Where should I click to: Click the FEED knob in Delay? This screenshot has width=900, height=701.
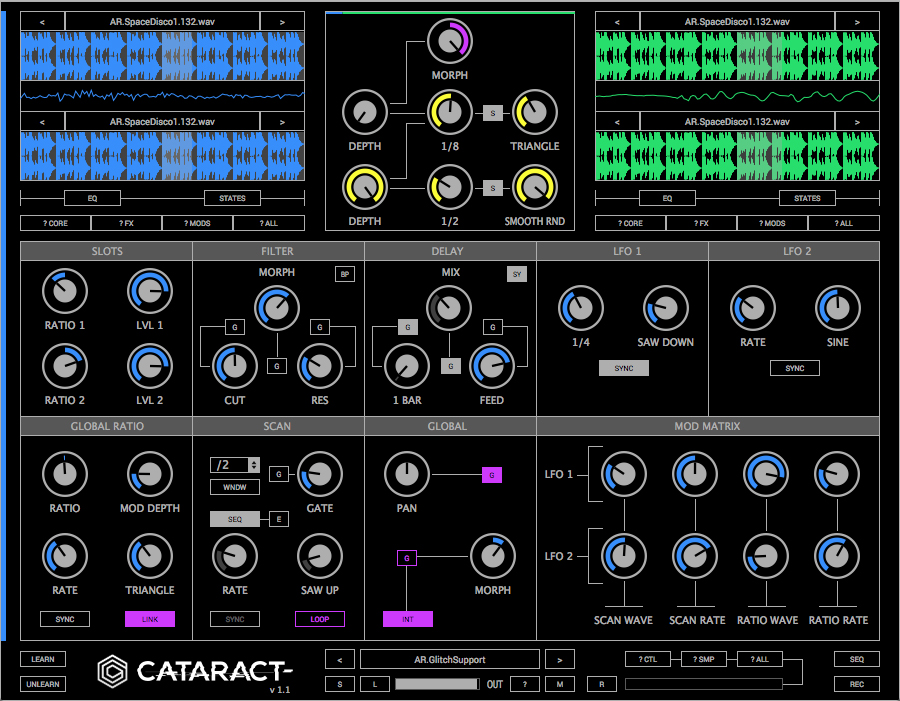(492, 366)
